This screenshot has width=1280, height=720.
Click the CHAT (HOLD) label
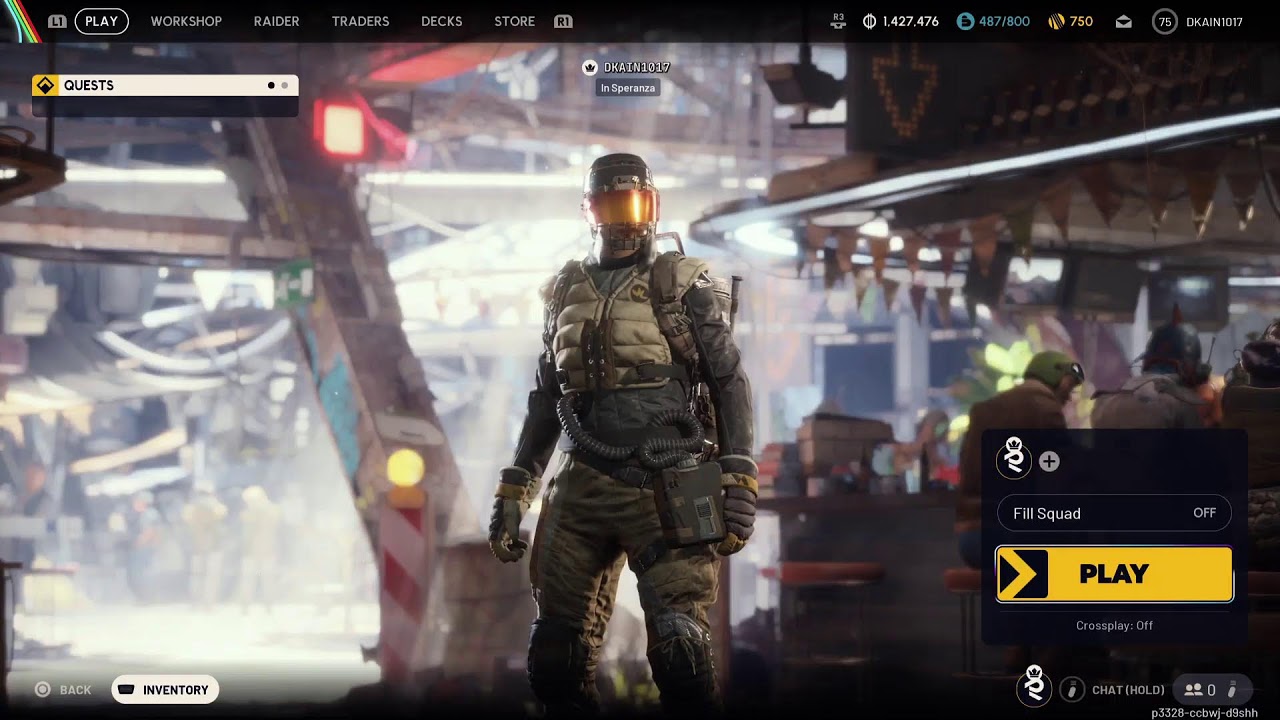point(1128,690)
